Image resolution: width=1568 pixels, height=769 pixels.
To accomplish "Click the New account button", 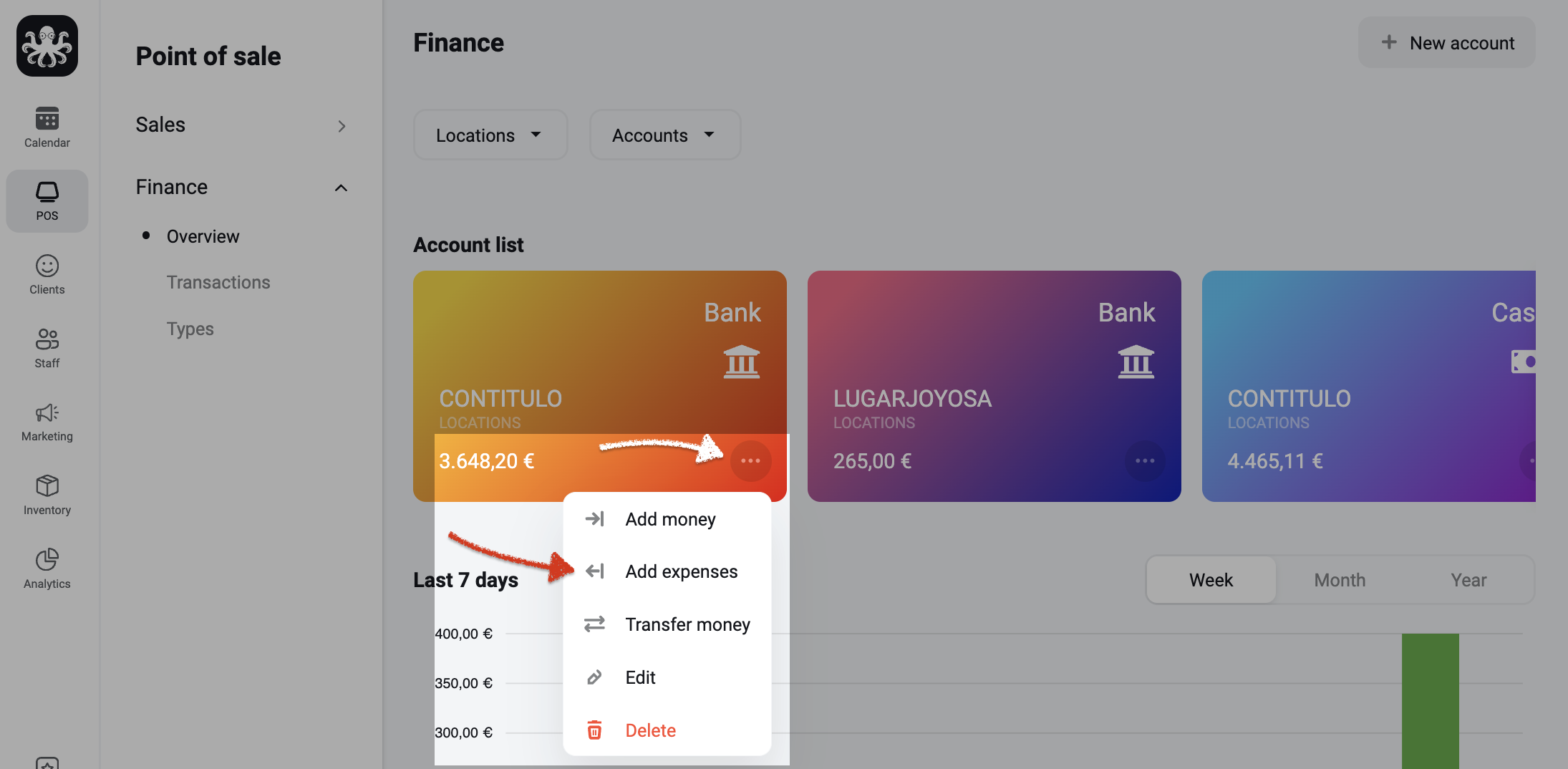I will tap(1446, 43).
